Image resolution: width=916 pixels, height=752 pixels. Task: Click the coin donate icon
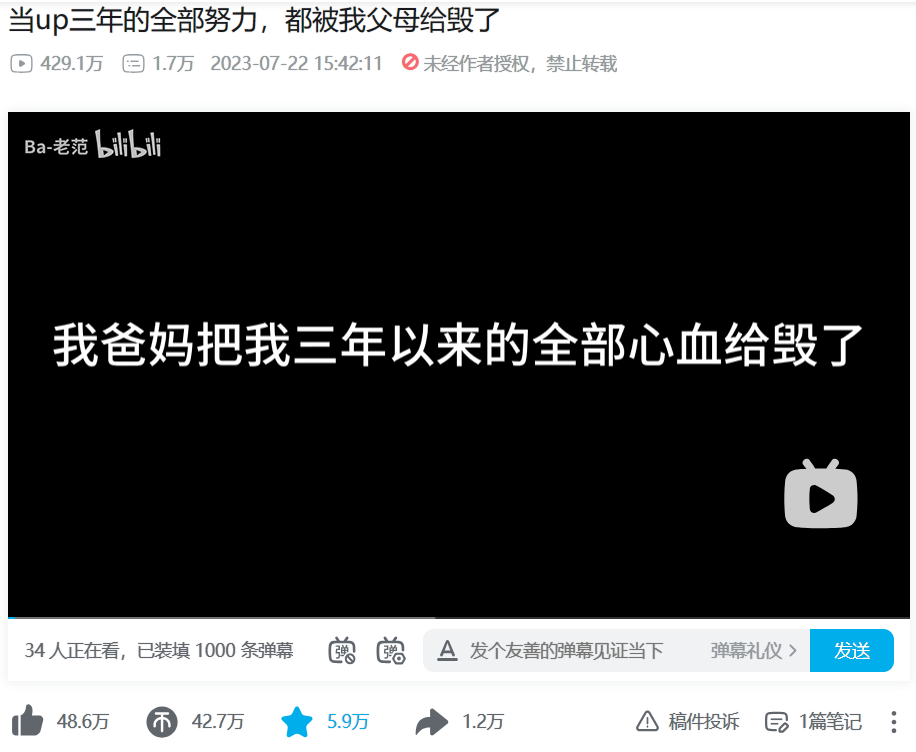[x=162, y=722]
